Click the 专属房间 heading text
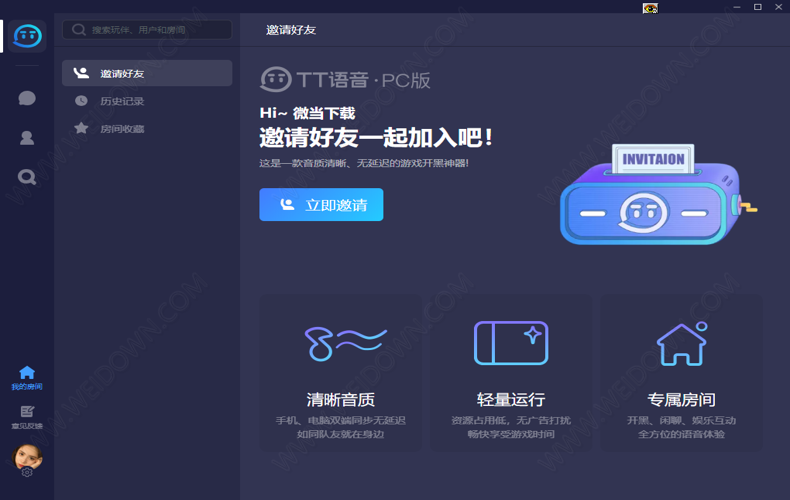Viewport: 790px width, 500px height. point(682,400)
